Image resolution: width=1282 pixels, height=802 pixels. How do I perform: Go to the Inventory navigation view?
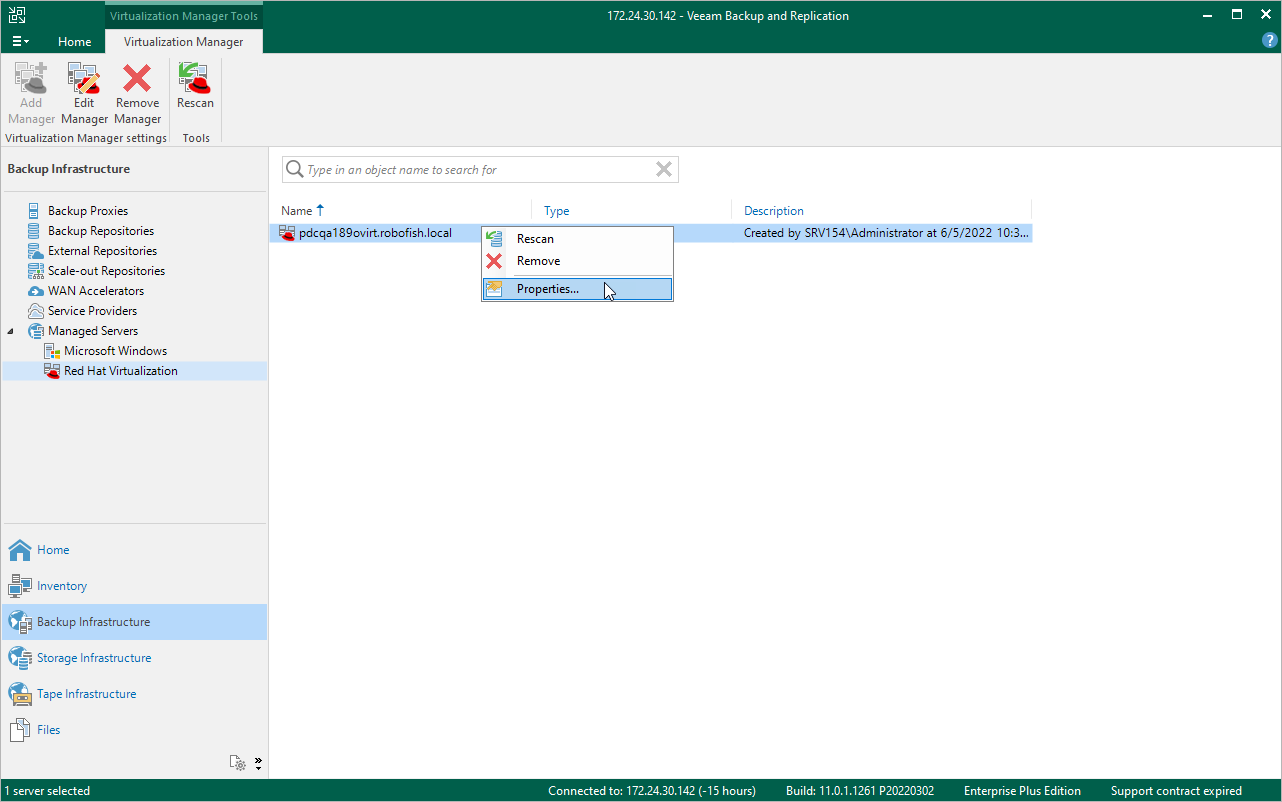(x=134, y=586)
